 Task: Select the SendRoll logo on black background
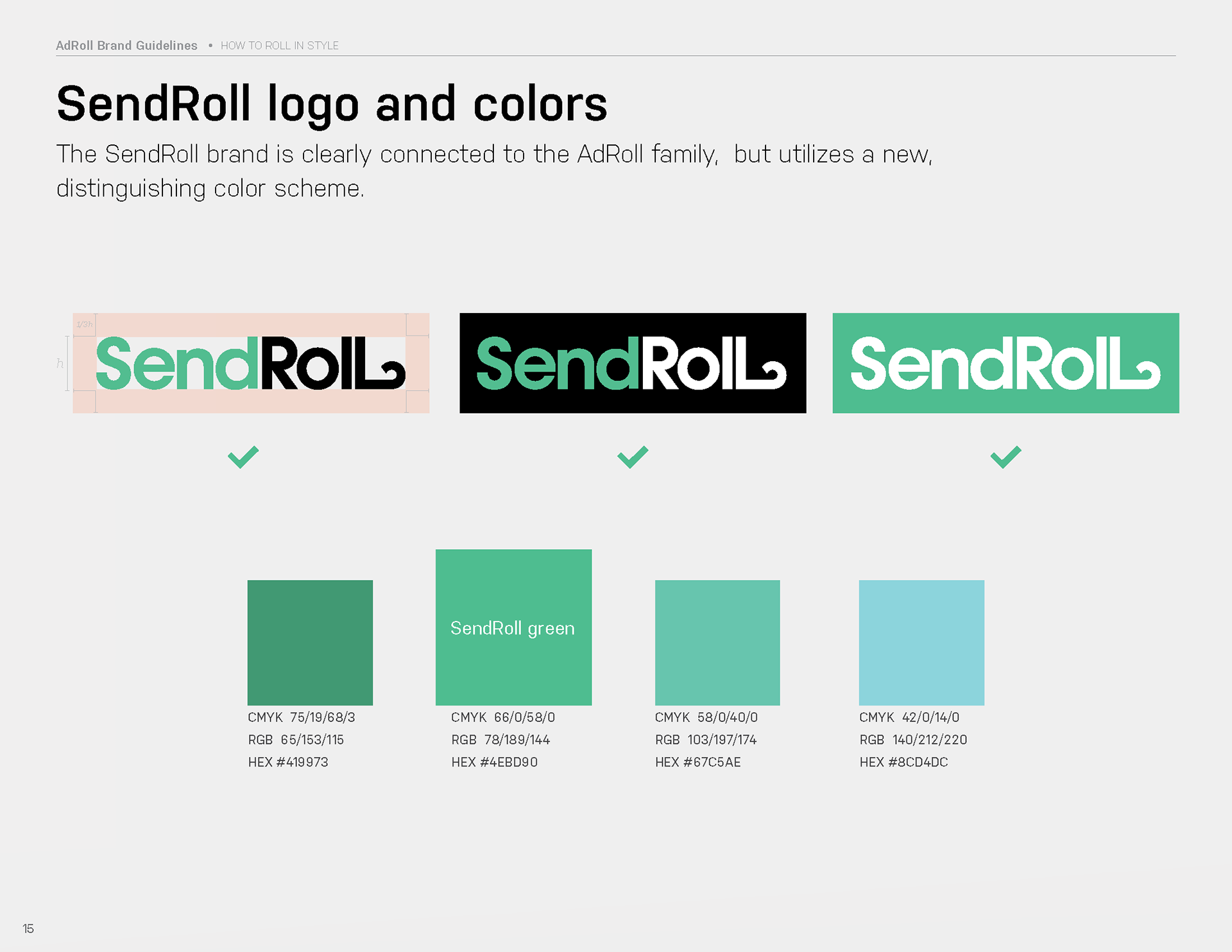633,363
